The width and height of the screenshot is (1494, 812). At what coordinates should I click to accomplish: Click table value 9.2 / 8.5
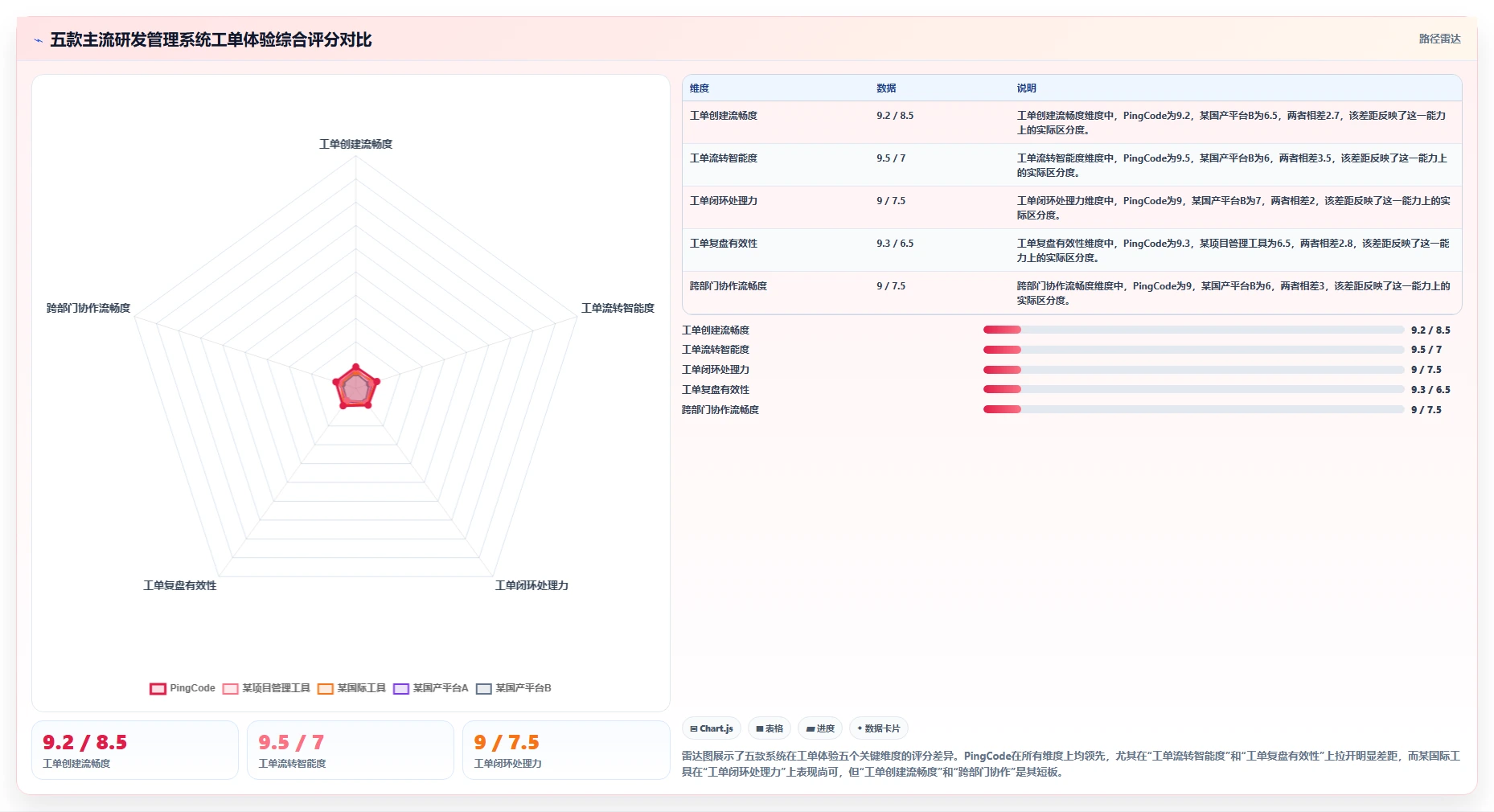point(895,116)
